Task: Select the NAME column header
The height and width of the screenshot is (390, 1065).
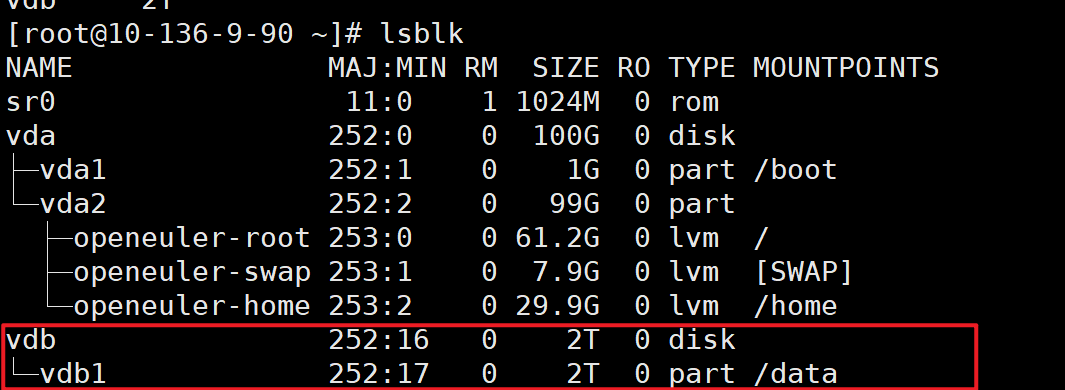Action: click(x=39, y=68)
